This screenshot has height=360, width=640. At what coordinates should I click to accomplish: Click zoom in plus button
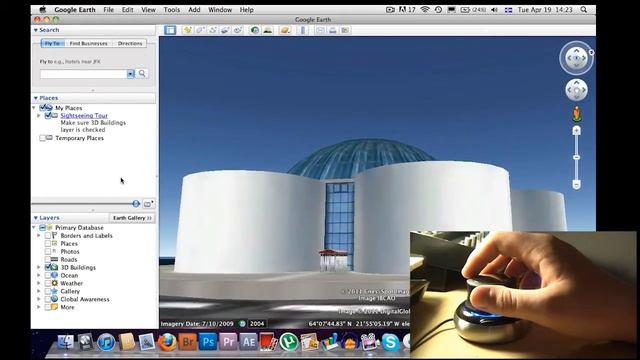(x=576, y=130)
